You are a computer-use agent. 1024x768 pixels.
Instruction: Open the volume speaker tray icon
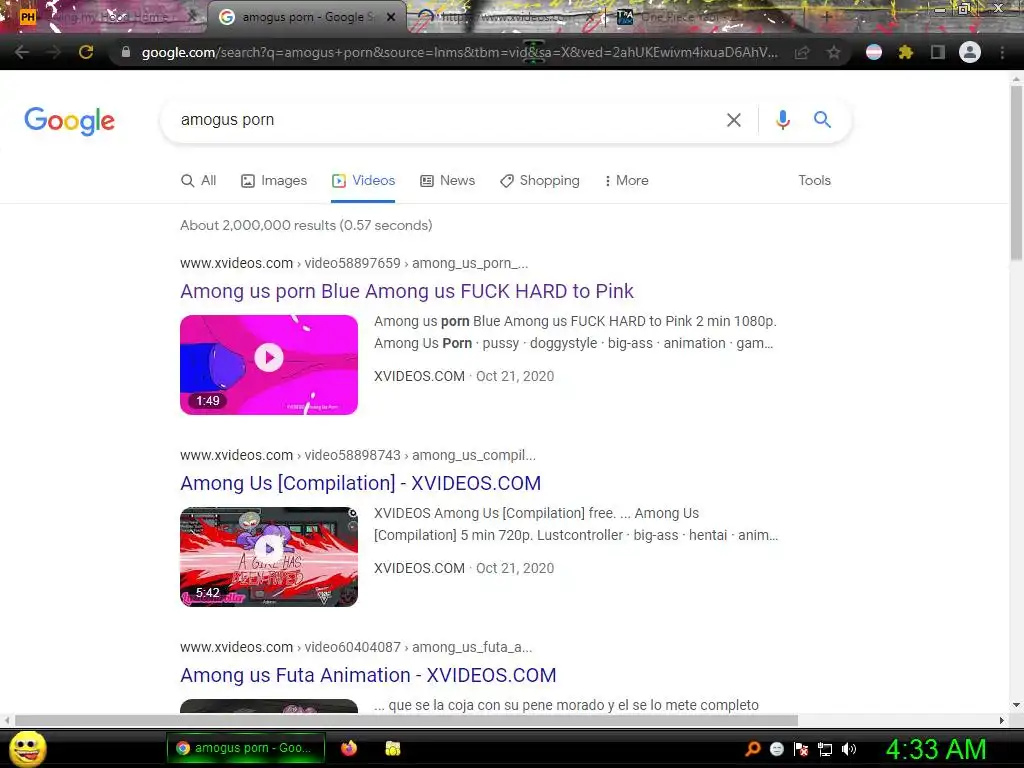point(849,749)
